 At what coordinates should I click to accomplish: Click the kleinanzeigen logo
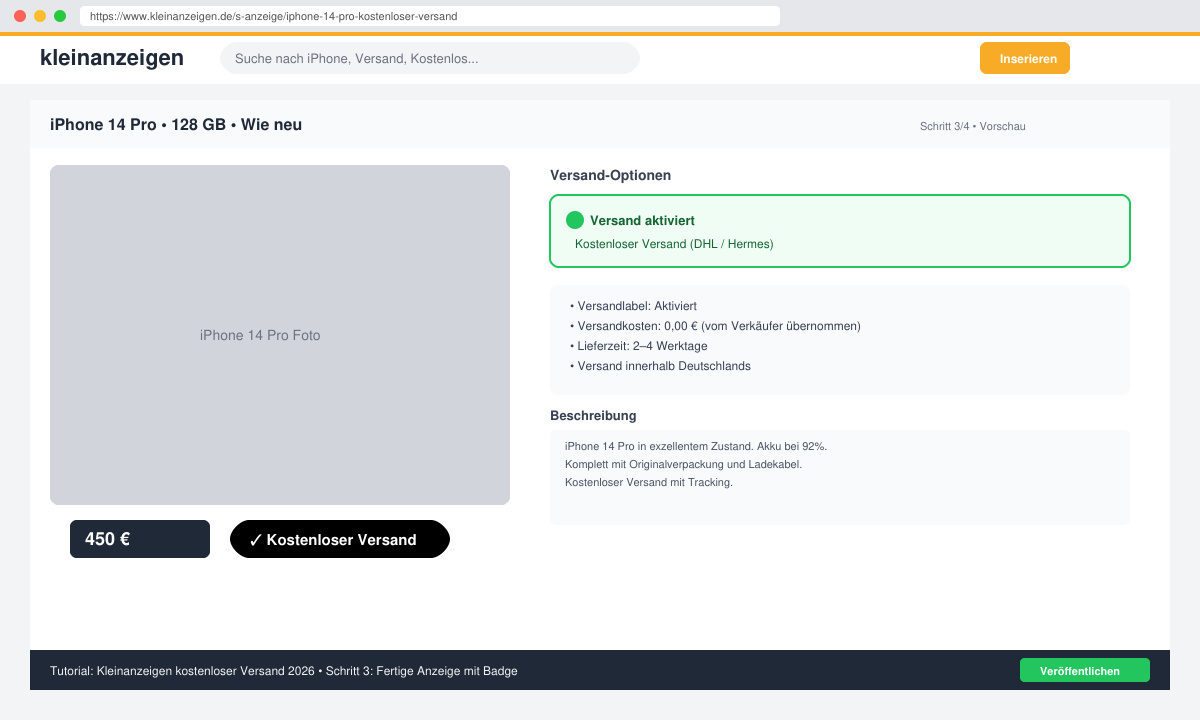112,58
